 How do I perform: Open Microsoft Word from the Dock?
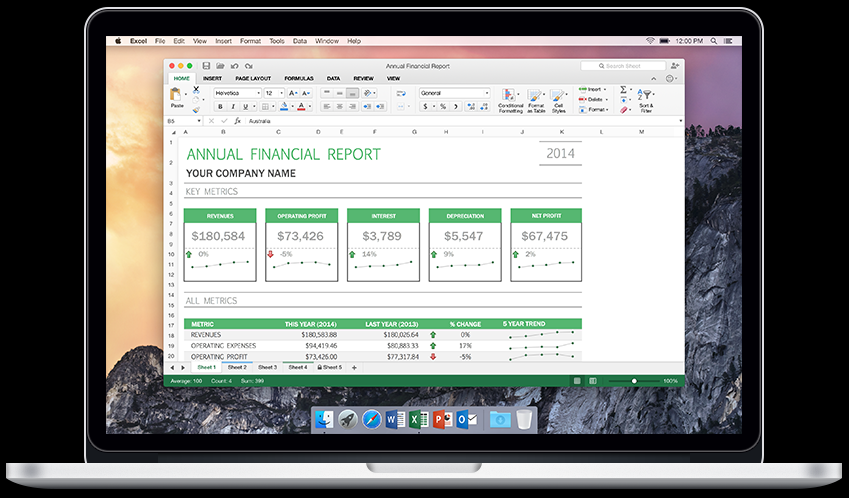395,420
